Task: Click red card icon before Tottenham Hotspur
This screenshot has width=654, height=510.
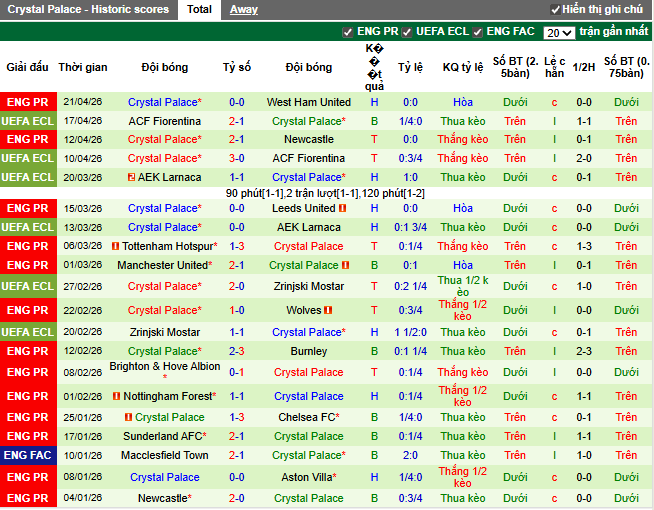Action: [116, 246]
